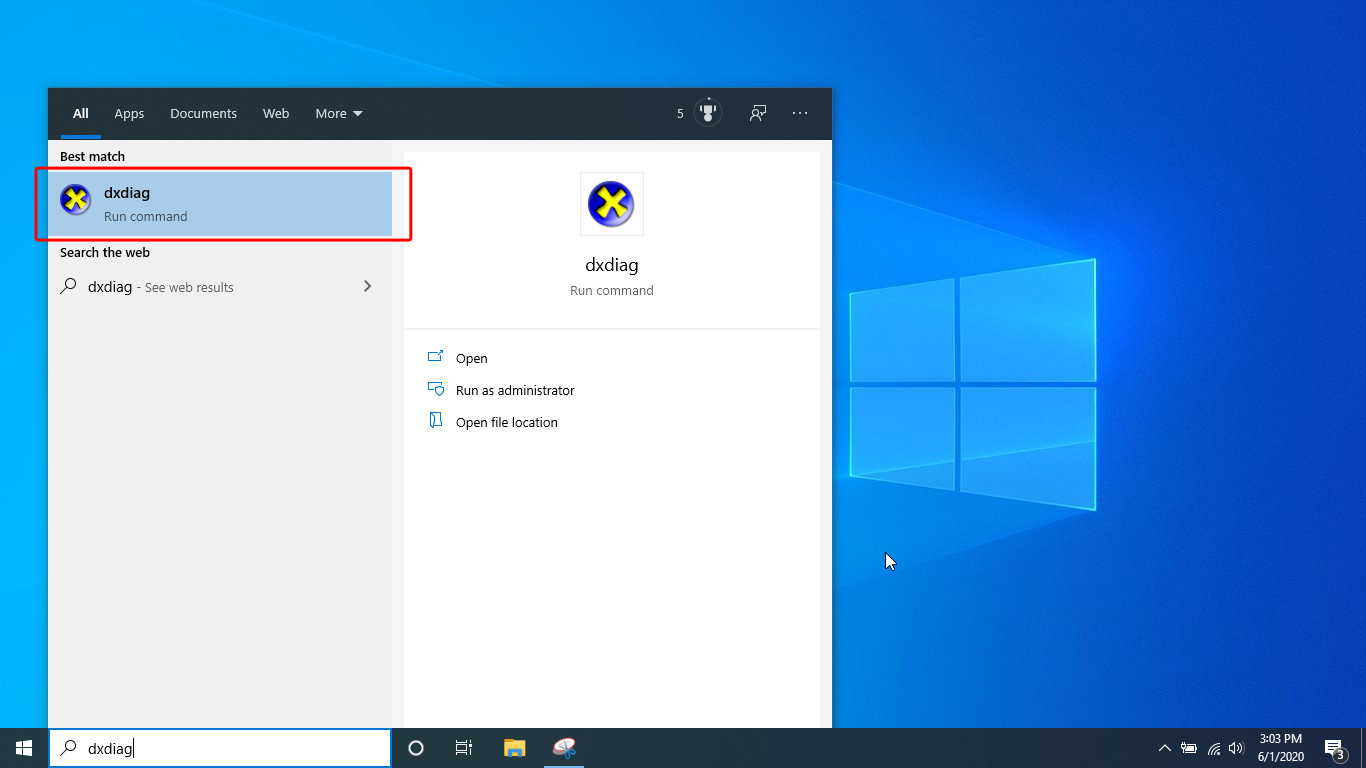Run dxdiag as administrator
Screen dimensions: 1366x768
[514, 390]
